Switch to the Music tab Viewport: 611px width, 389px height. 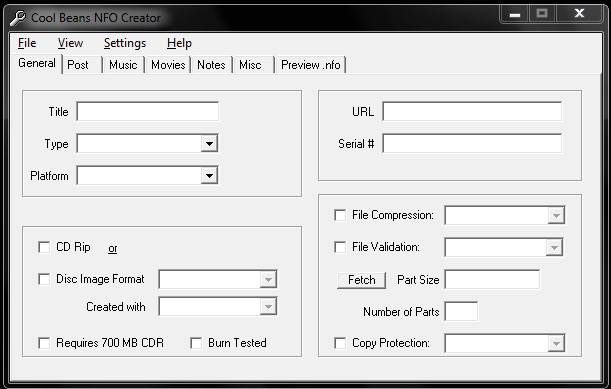(123, 65)
